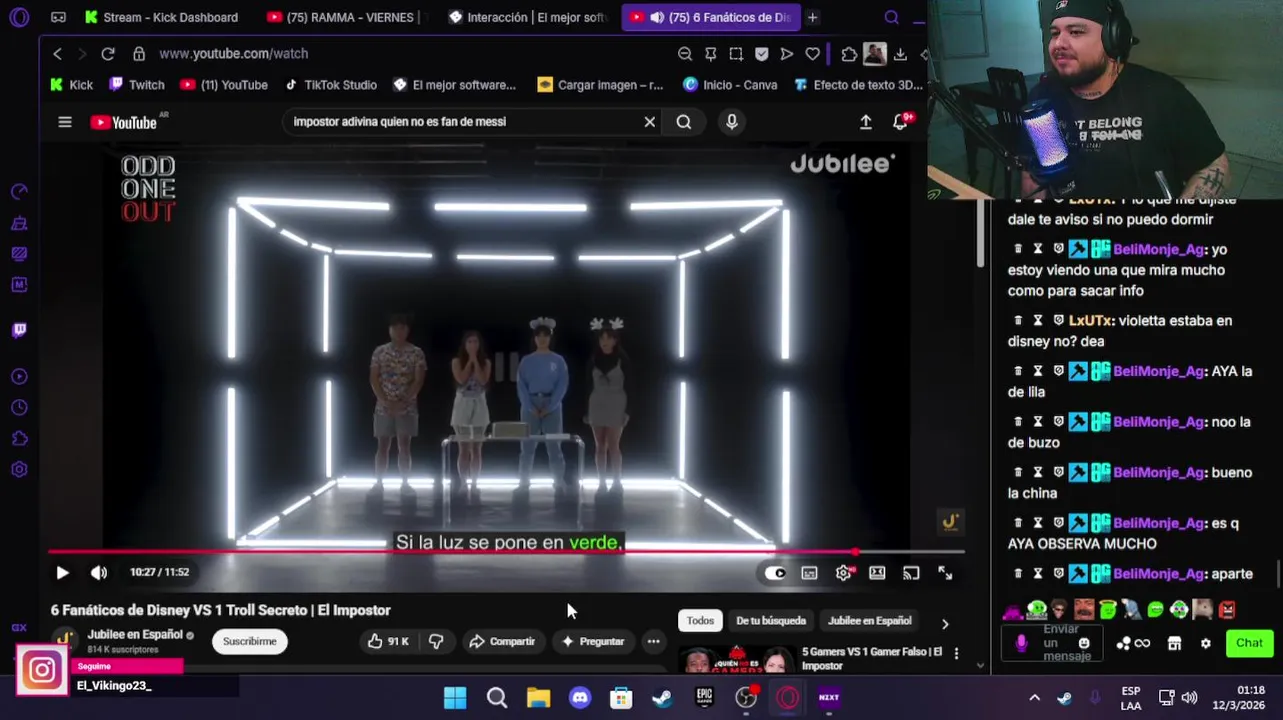The image size is (1283, 720).
Task: Start voice search with the microphone
Action: (732, 122)
